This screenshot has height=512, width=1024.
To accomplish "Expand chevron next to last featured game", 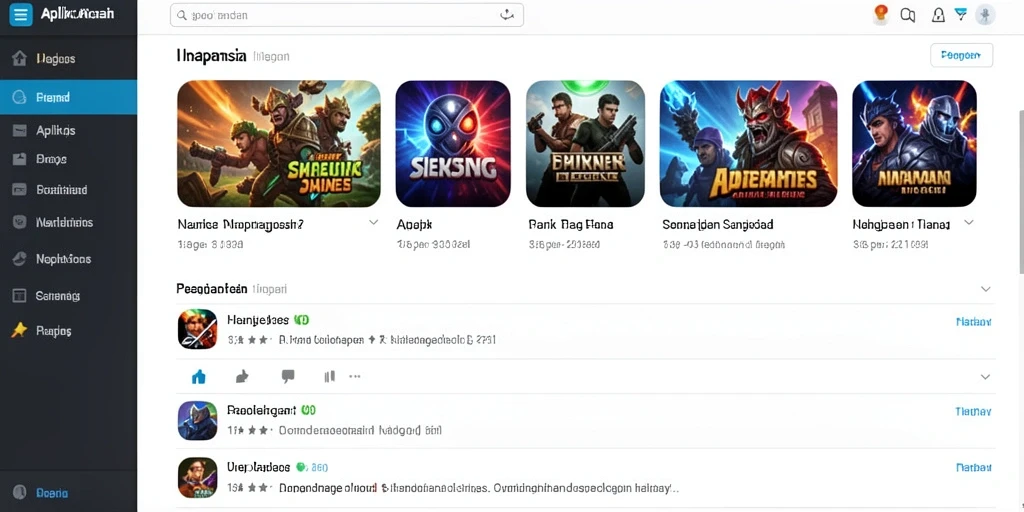I will point(969,223).
